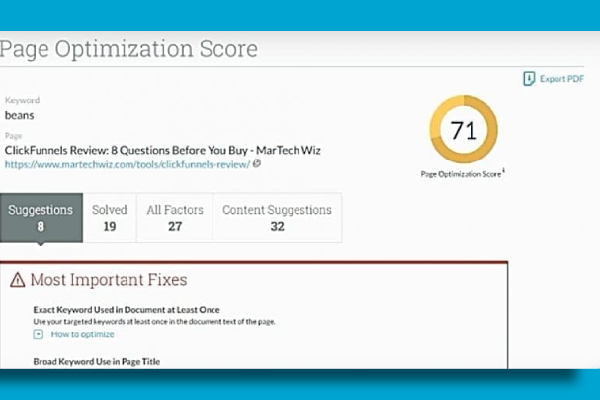The image size is (600, 400).
Task: Click the 'Page Optimization Score' label under the chart
Action: point(461,174)
